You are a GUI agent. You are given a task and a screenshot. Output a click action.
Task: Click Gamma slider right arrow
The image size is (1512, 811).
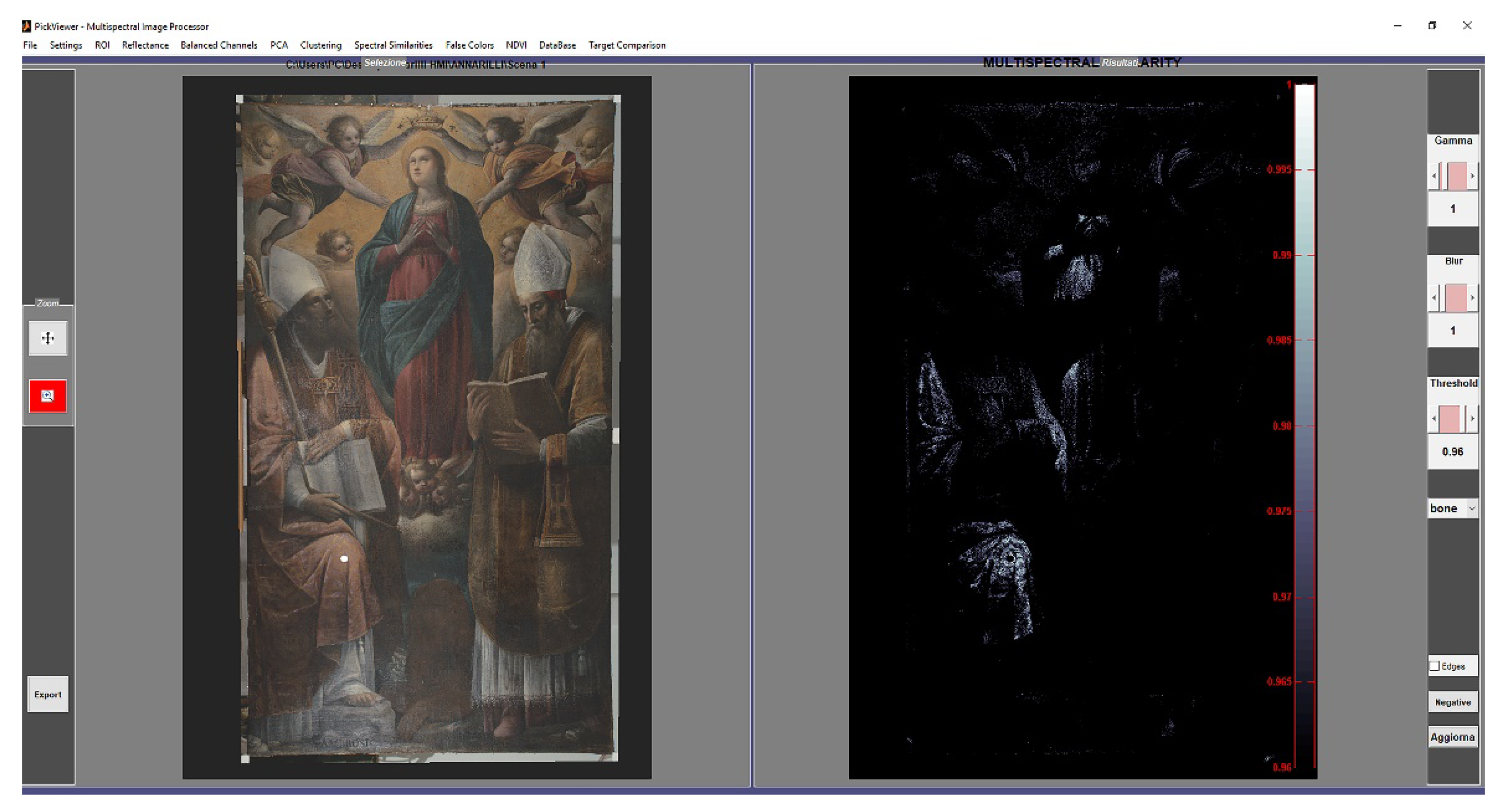1472,176
